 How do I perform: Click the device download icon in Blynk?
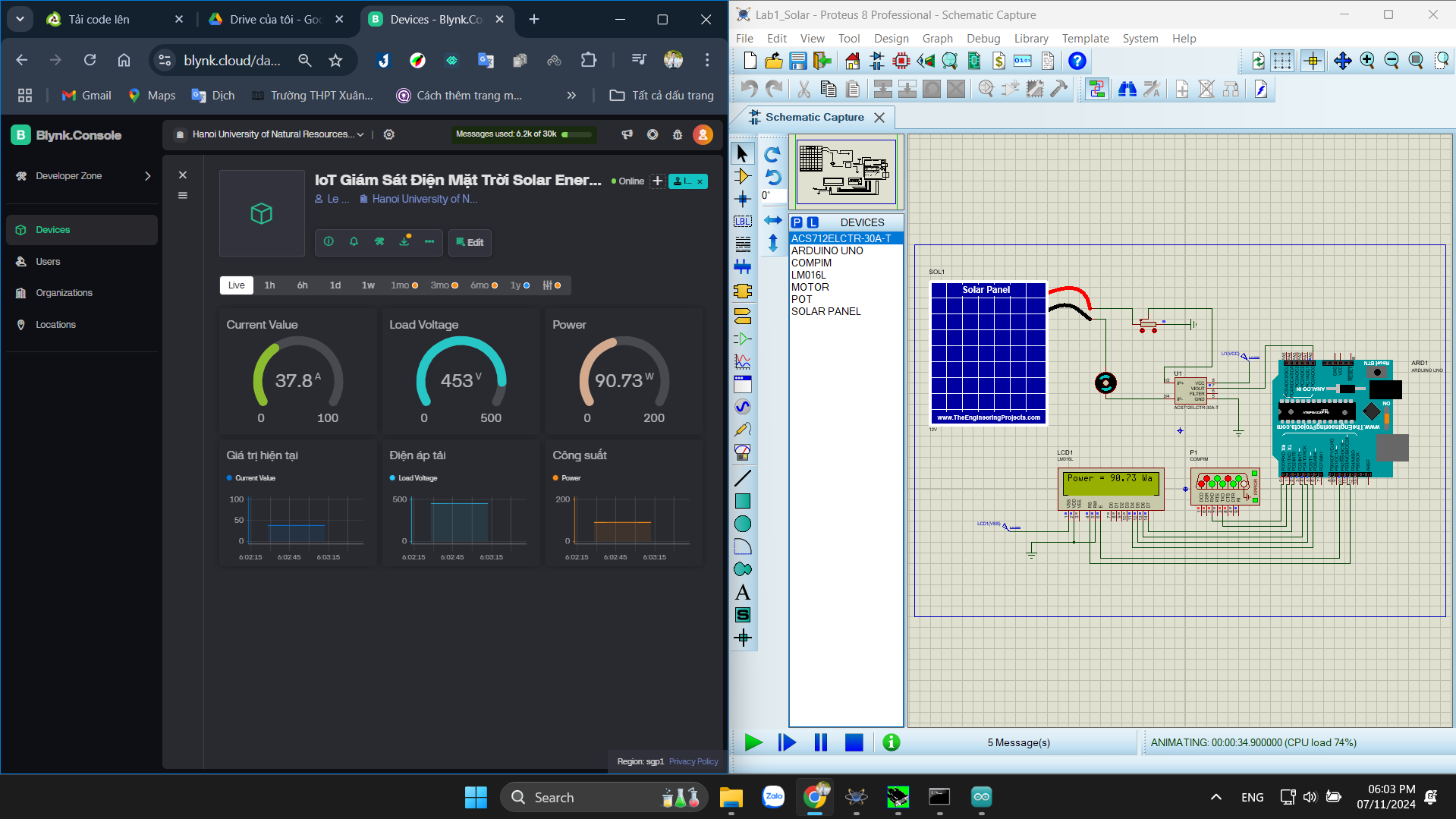coord(404,241)
